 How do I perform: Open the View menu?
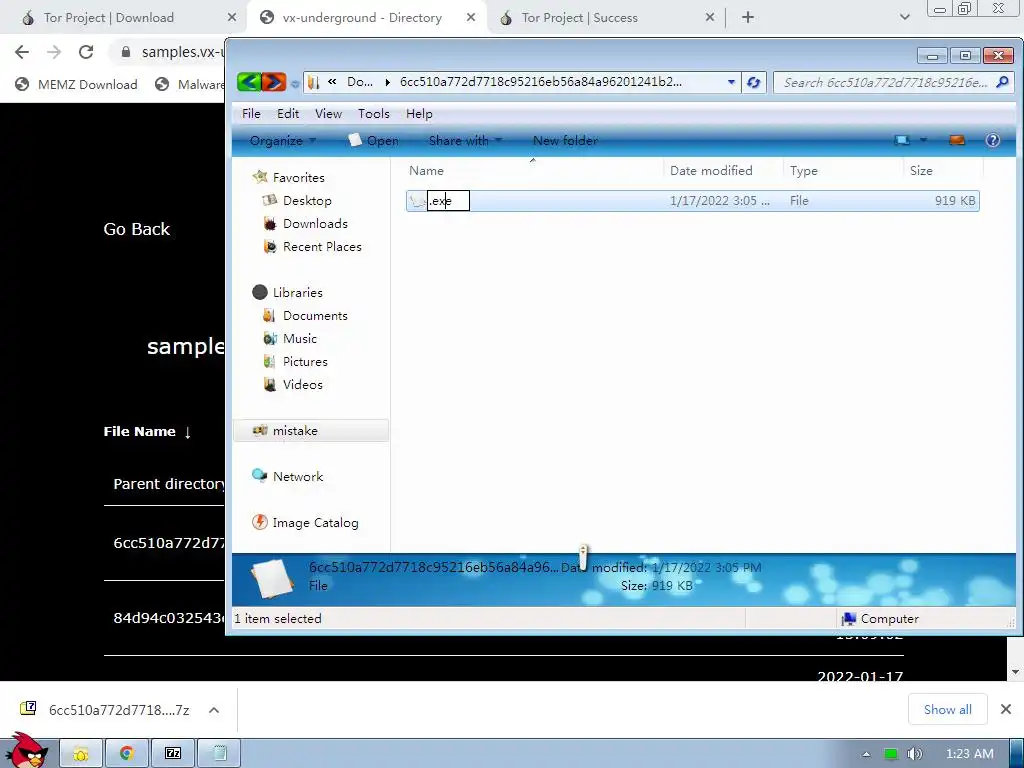(328, 114)
